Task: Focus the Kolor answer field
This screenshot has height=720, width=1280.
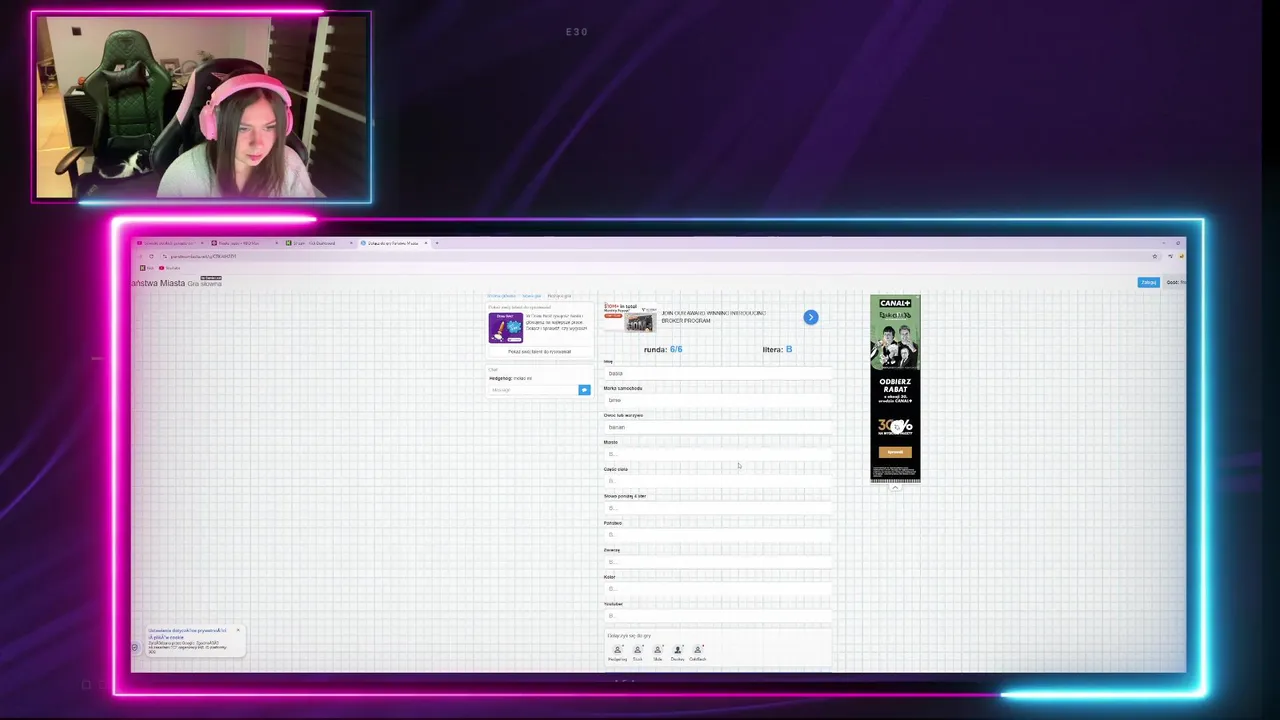Action: tap(718, 589)
